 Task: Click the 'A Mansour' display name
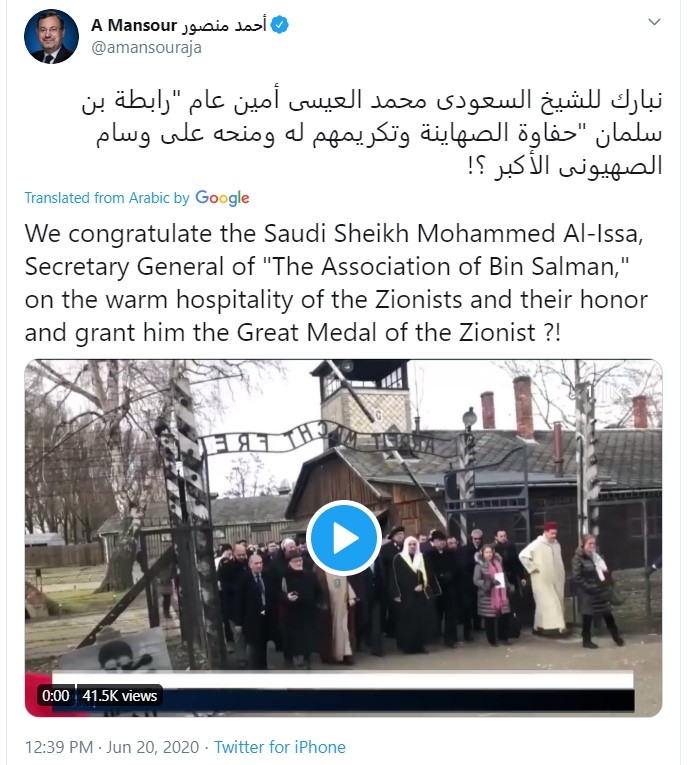(x=134, y=25)
